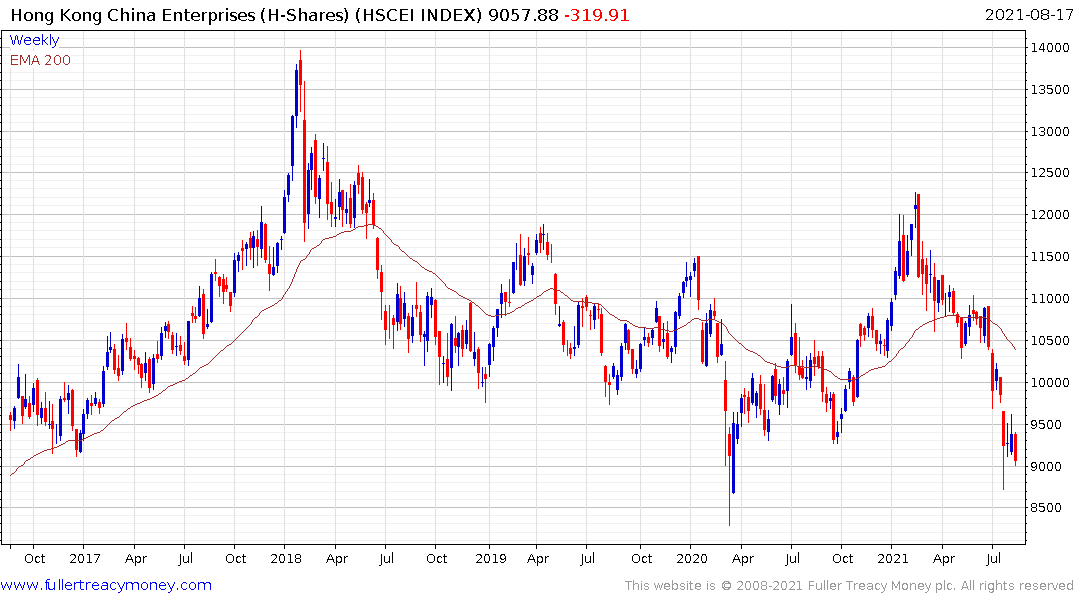The height and width of the screenshot is (600, 1075).
Task: Click the price change value -319.91
Action: pyautogui.click(x=596, y=14)
